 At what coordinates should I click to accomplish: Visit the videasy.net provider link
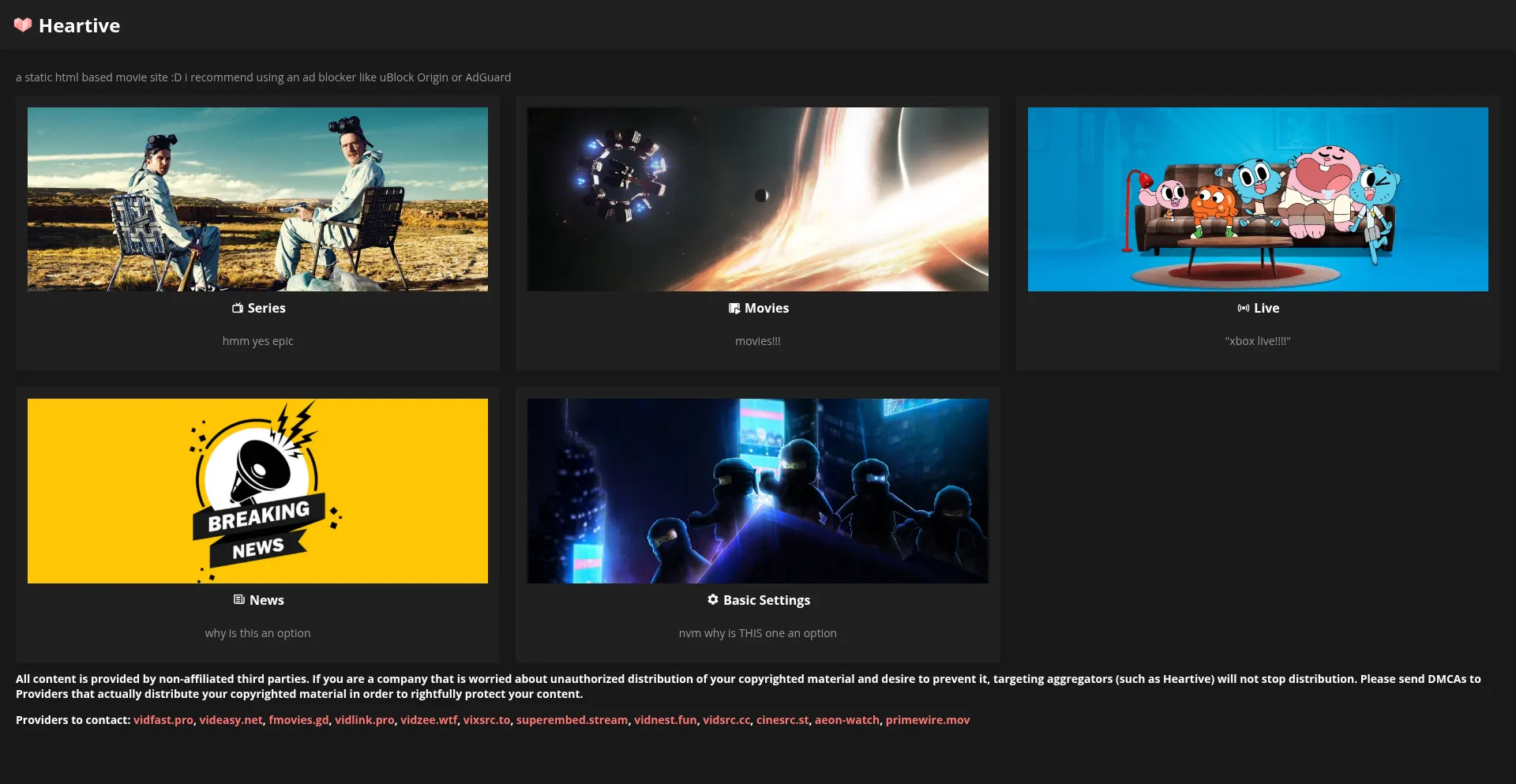coord(231,720)
